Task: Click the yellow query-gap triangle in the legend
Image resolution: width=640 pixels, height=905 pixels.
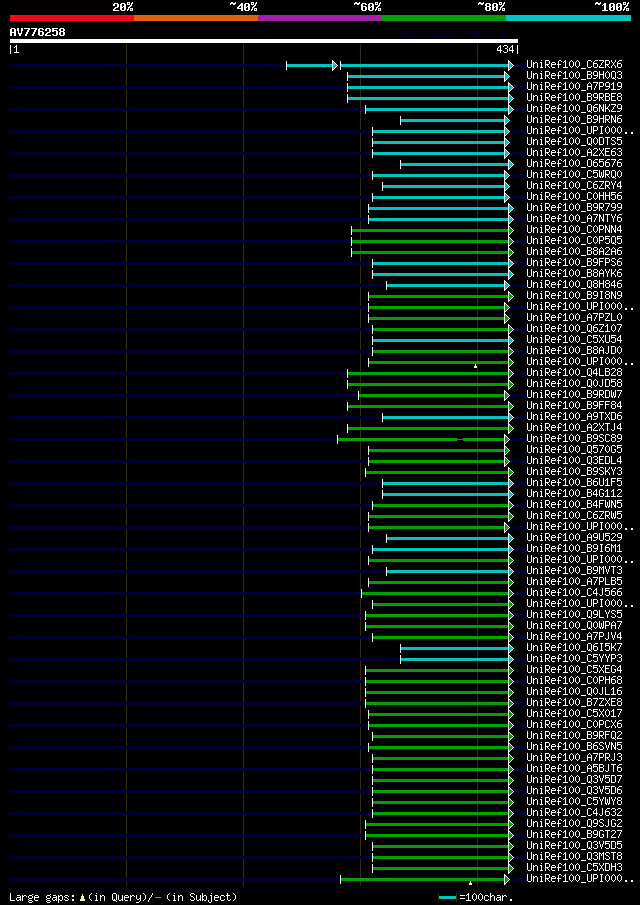Action: [83, 897]
